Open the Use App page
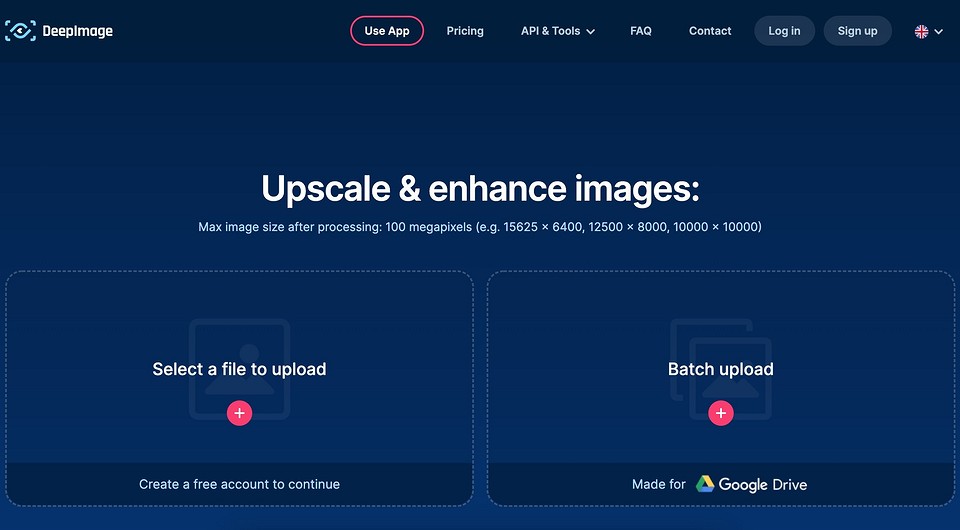The height and width of the screenshot is (530, 960). (x=387, y=31)
